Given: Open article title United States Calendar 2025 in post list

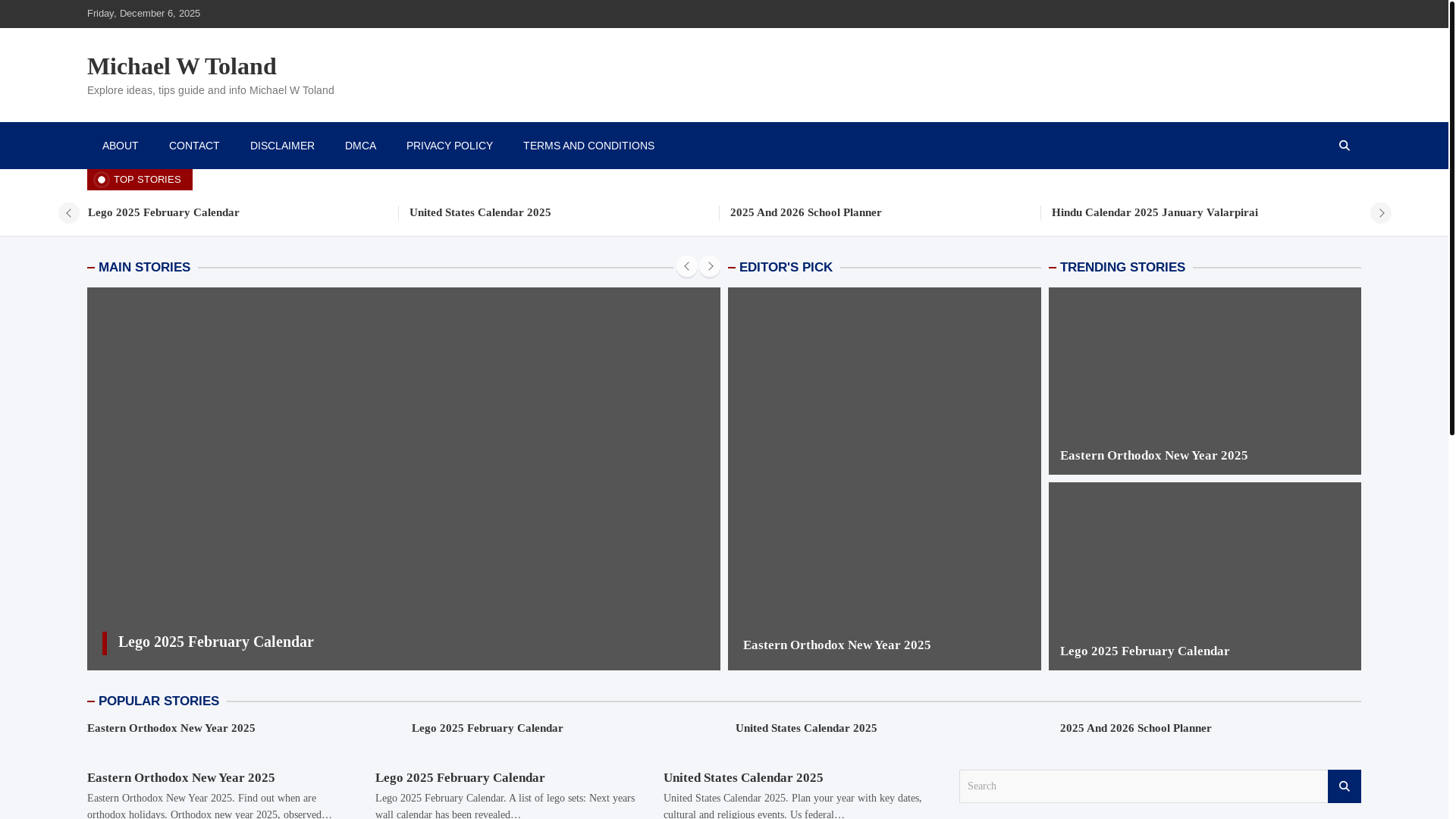Looking at the screenshot, I should [743, 778].
